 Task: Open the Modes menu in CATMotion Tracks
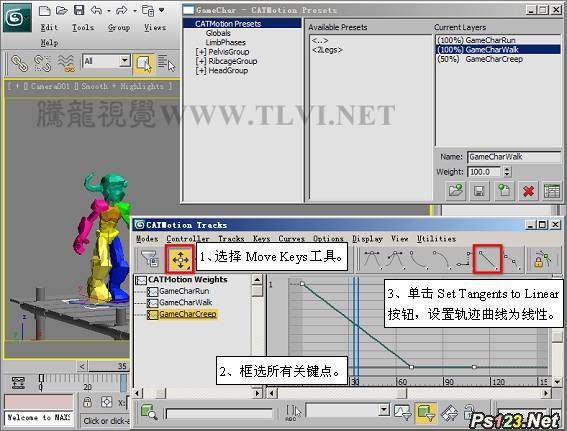point(147,239)
